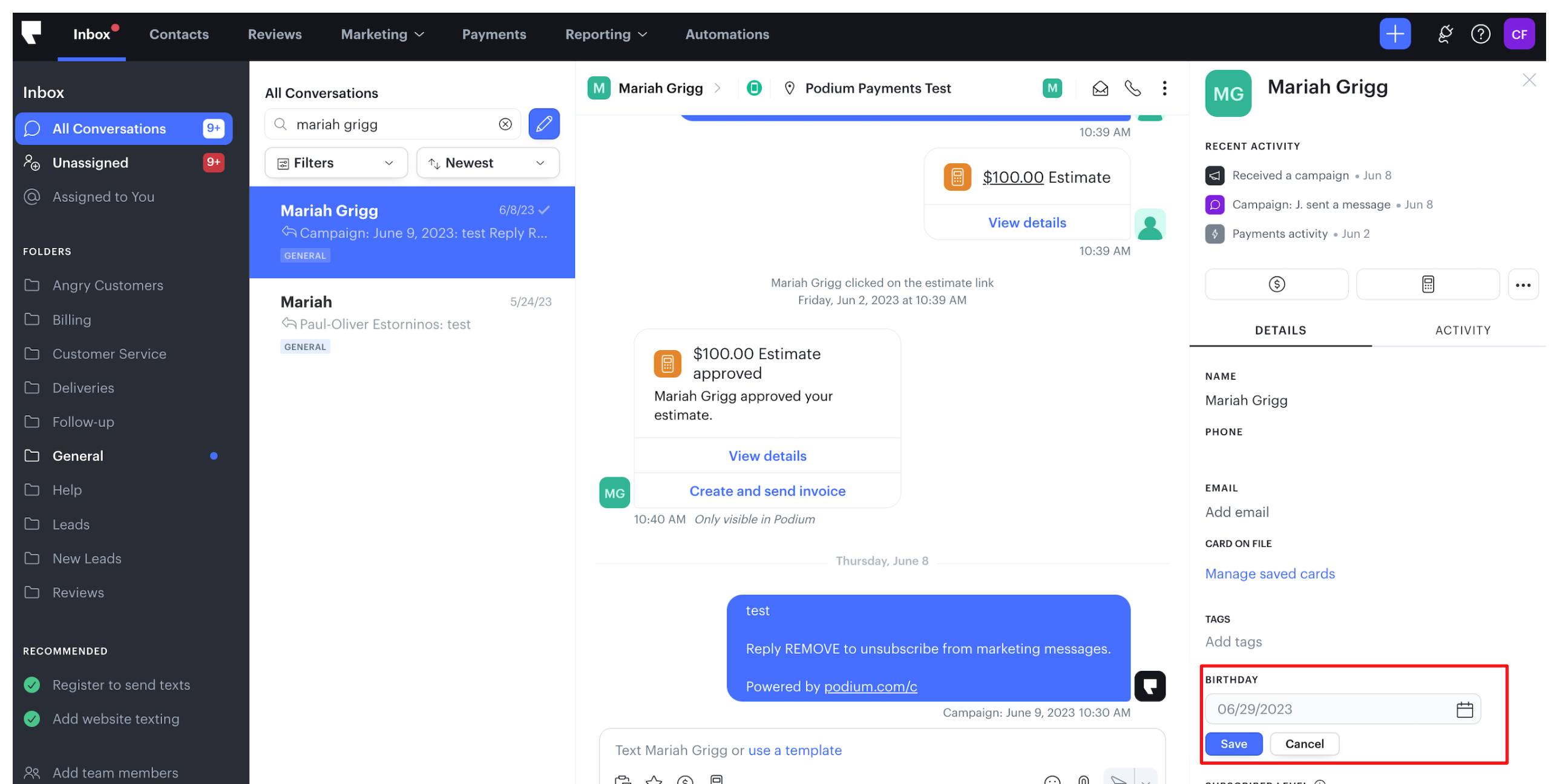1560x784 pixels.
Task: Expand the Marketing menu chevron
Action: pos(421,34)
